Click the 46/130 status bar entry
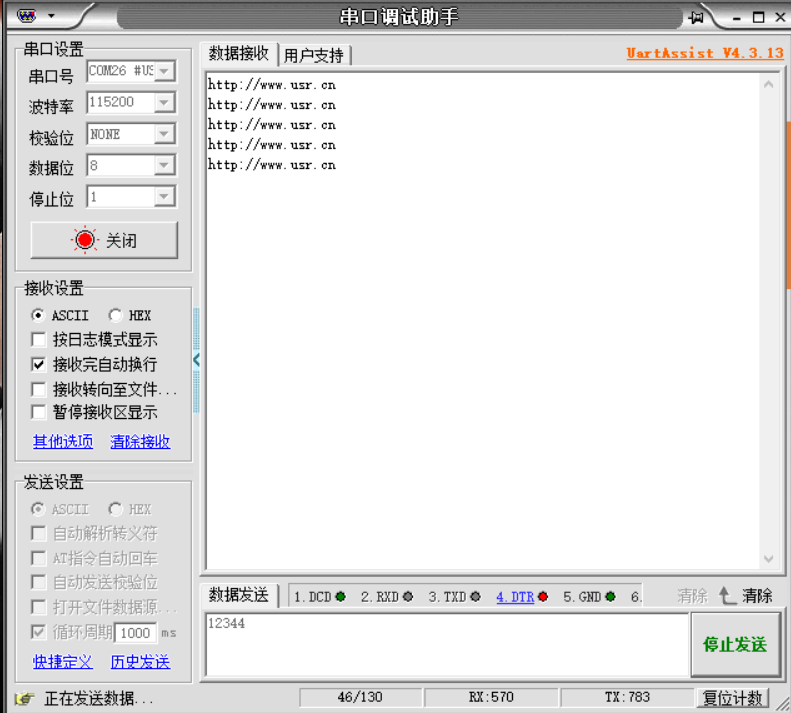The height and width of the screenshot is (713, 791). pos(360,697)
